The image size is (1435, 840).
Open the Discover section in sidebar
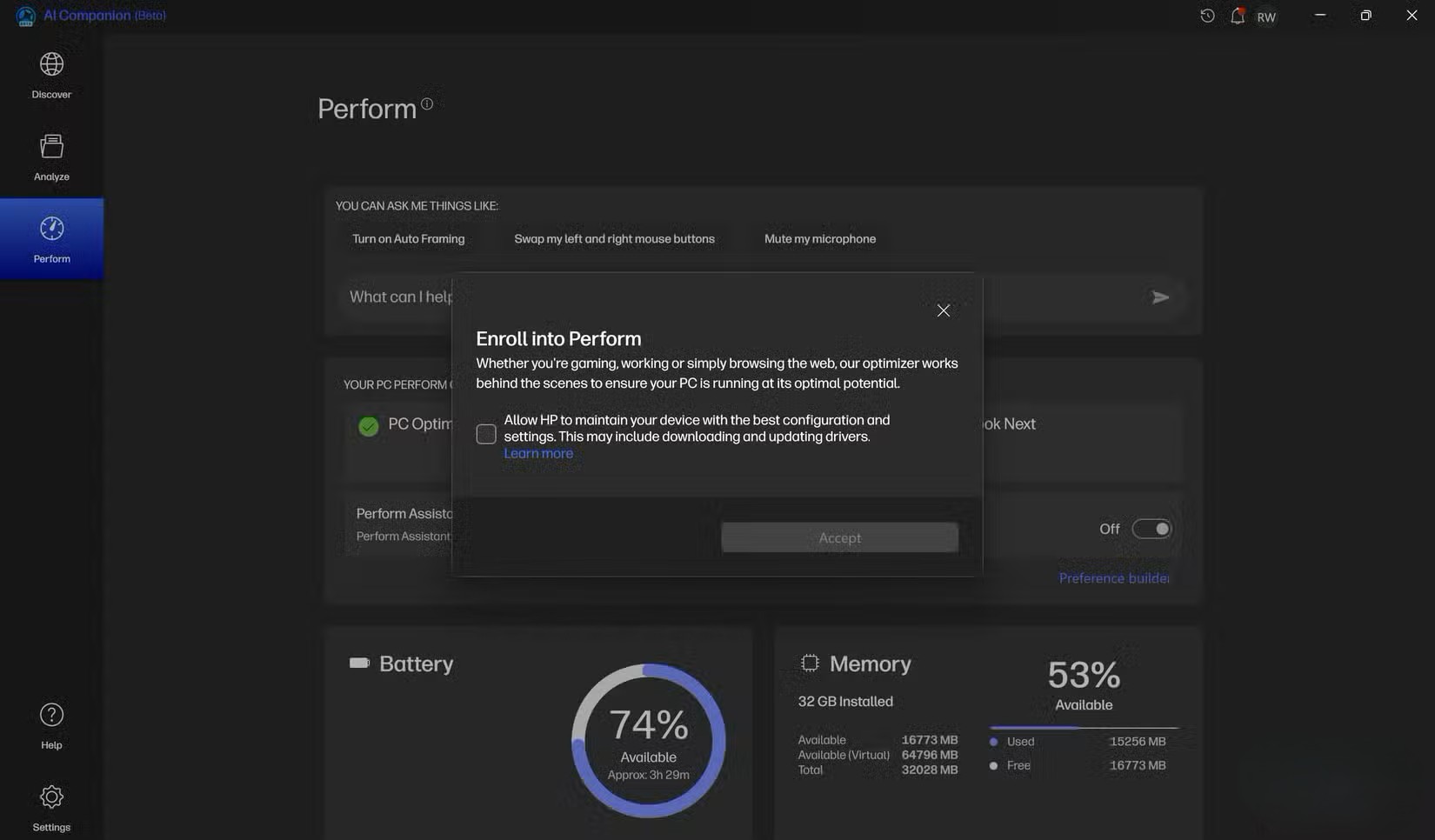pos(51,75)
